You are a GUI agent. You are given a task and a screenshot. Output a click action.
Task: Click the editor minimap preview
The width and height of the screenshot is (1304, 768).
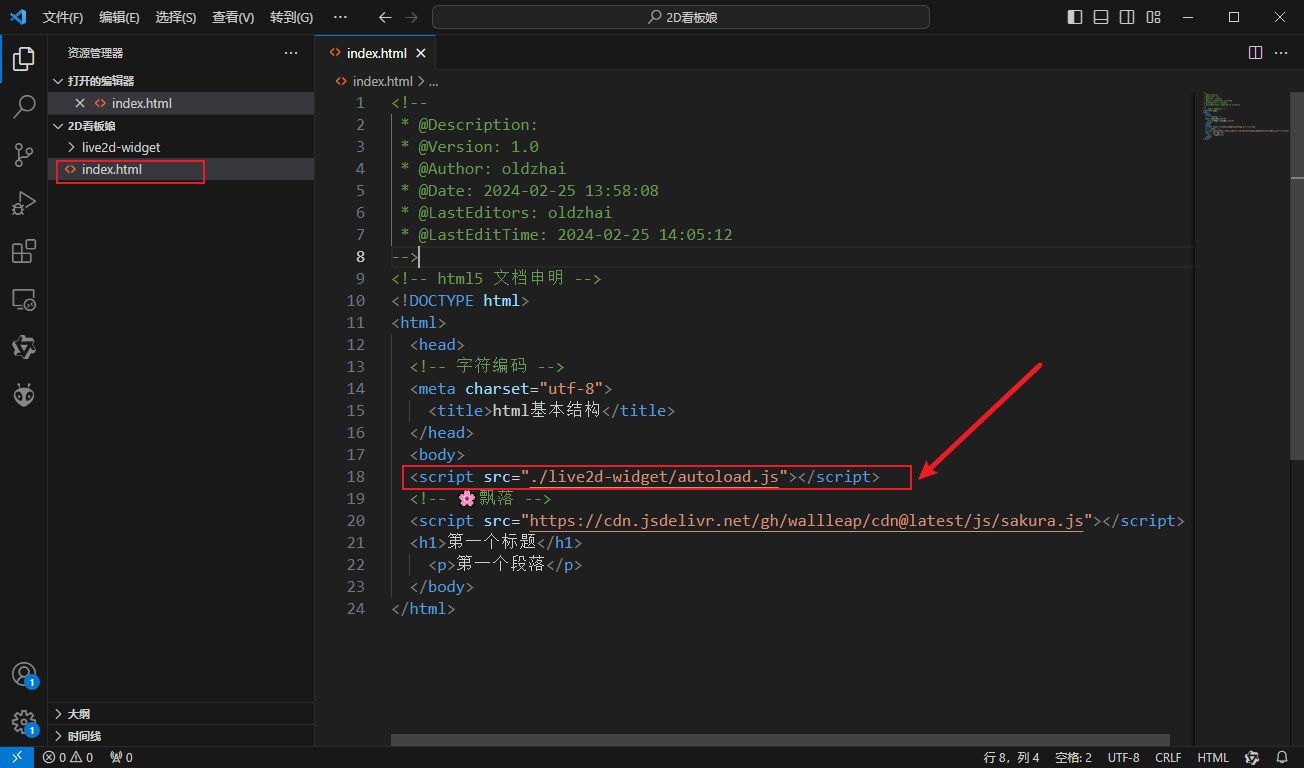1244,115
